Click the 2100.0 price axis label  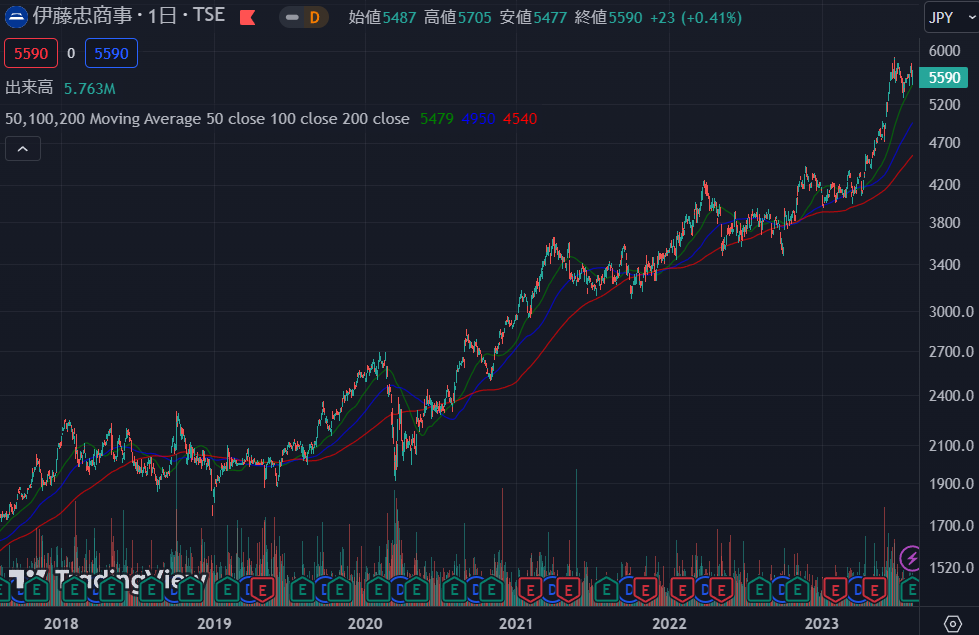click(x=951, y=446)
